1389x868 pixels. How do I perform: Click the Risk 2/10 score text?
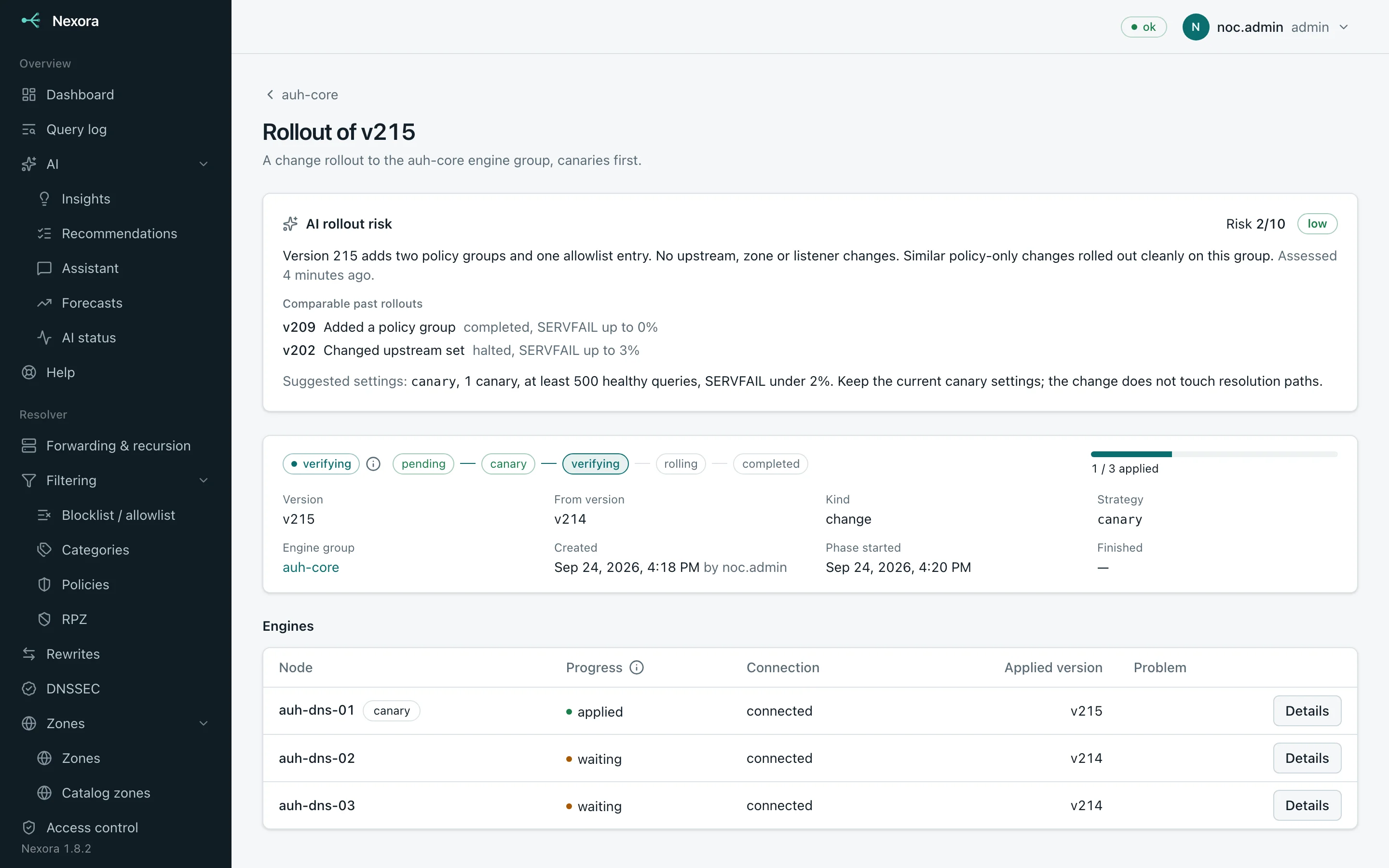1255,224
